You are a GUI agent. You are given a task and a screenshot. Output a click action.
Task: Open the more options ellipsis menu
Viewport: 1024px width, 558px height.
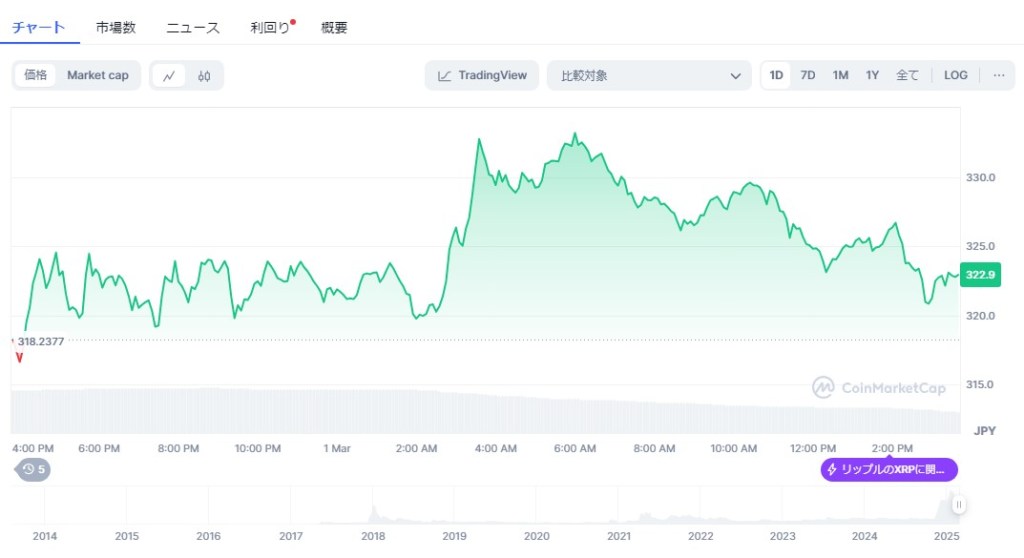998,75
